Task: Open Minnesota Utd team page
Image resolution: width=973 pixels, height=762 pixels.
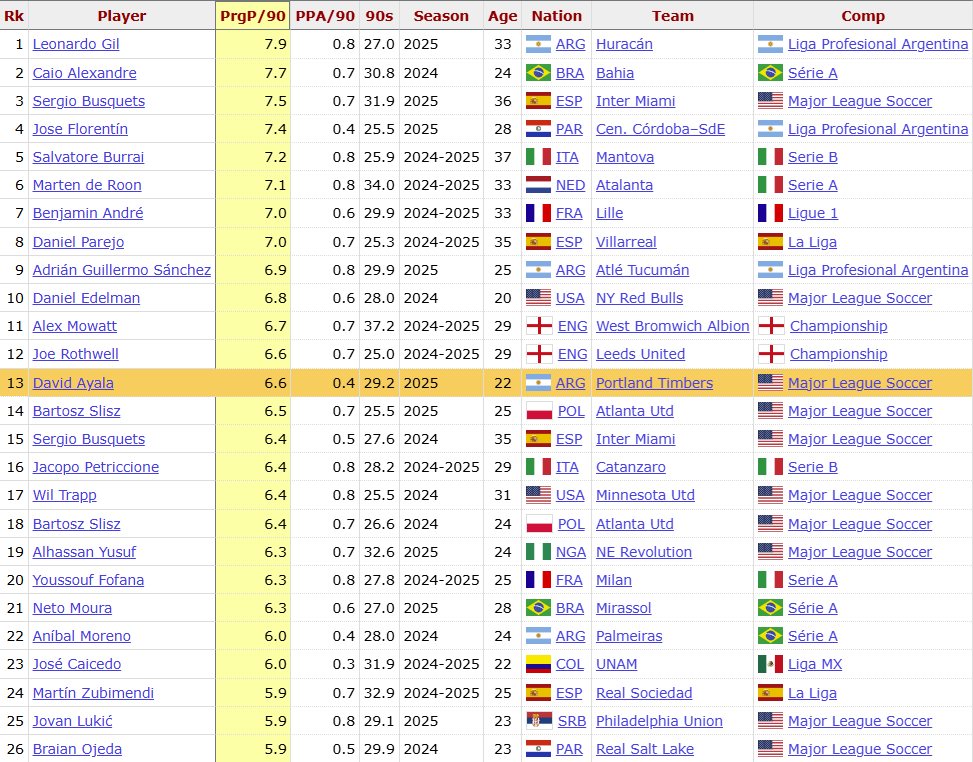Action: coord(645,495)
